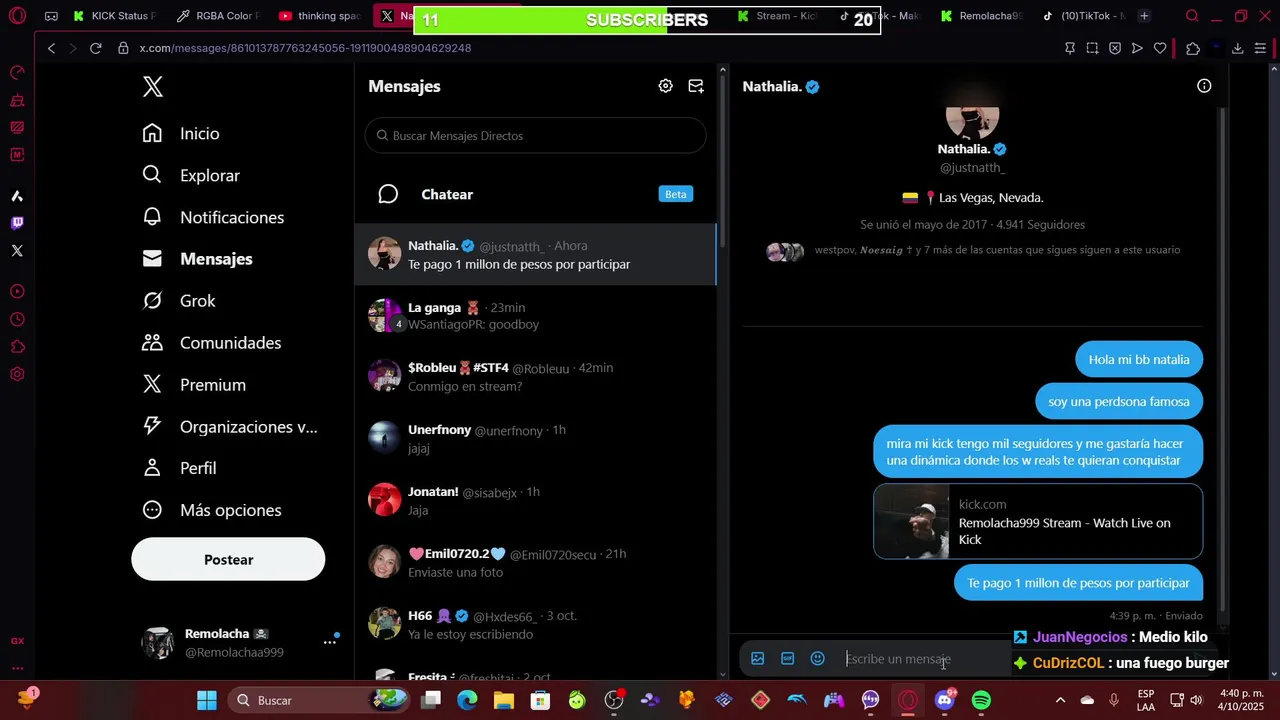Expand Más opciones menu
The height and width of the screenshot is (720, 1280).
point(212,510)
